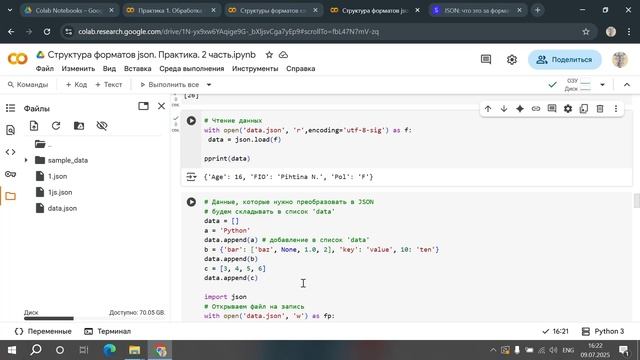Viewport: 640px width, 360px height.
Task: Add a new code cell with + Код
Action: point(76,84)
